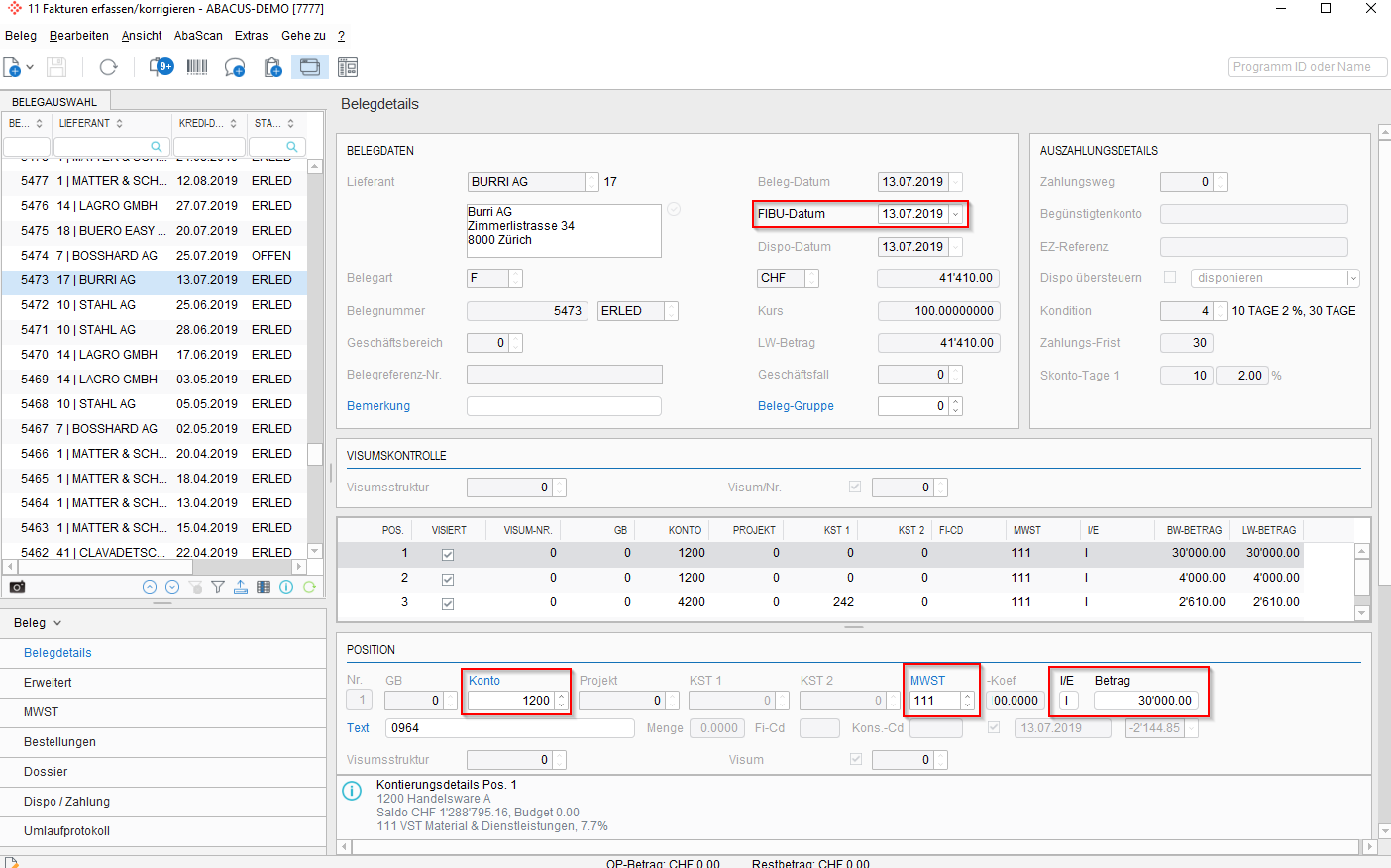Click the refresh icon in the top toolbar

pyautogui.click(x=109, y=67)
